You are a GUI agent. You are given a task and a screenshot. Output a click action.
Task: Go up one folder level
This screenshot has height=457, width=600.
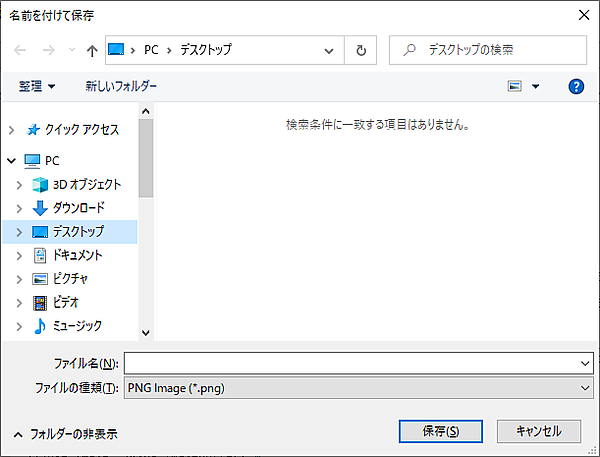pyautogui.click(x=92, y=50)
